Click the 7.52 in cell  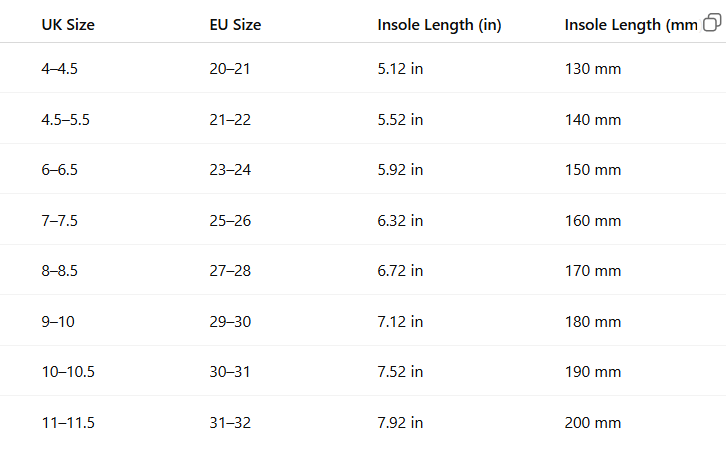[x=400, y=371]
